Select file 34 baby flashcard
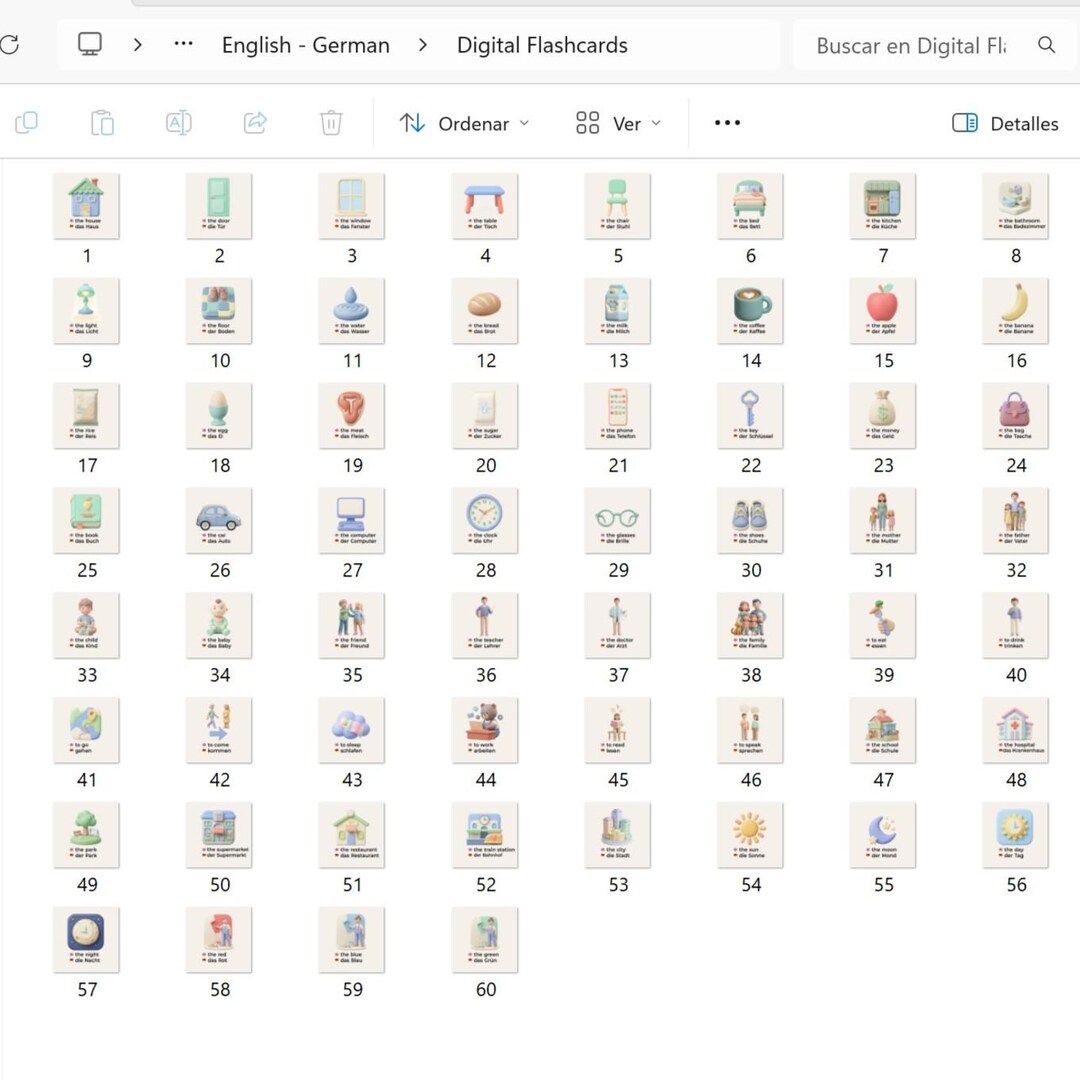 click(x=219, y=625)
